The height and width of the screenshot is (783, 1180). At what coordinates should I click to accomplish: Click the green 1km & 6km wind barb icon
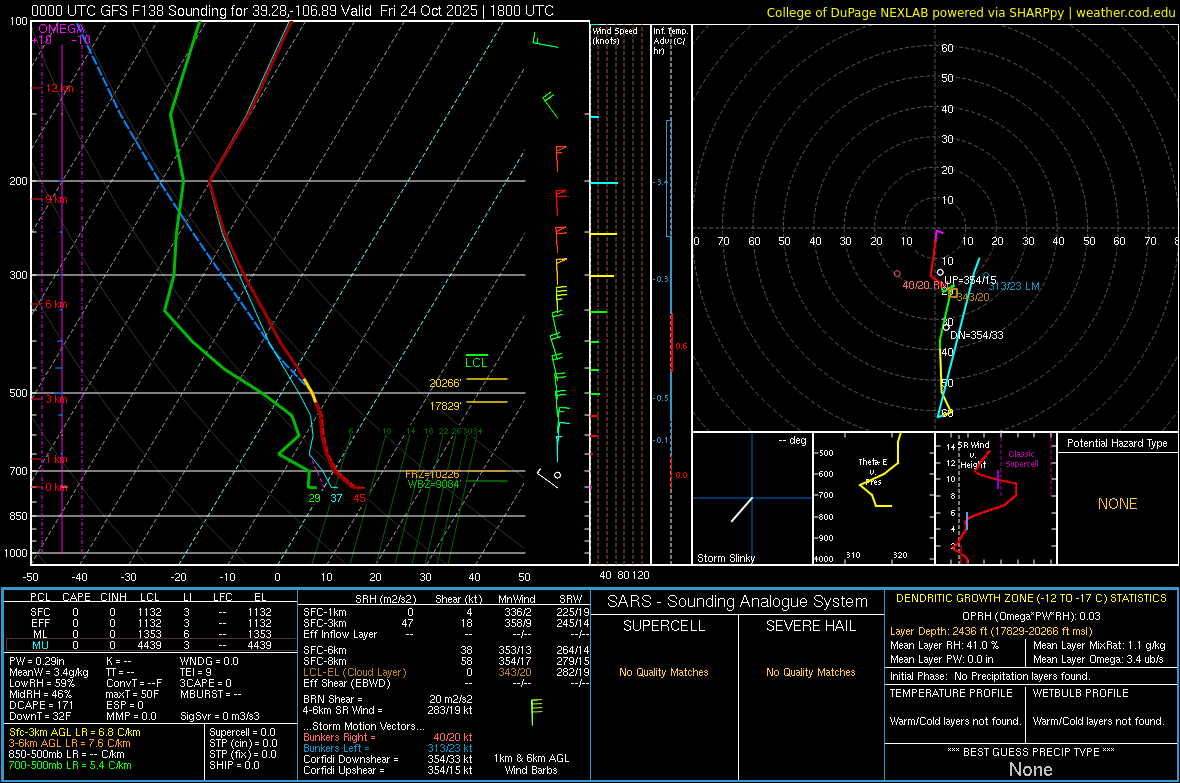coord(535,711)
